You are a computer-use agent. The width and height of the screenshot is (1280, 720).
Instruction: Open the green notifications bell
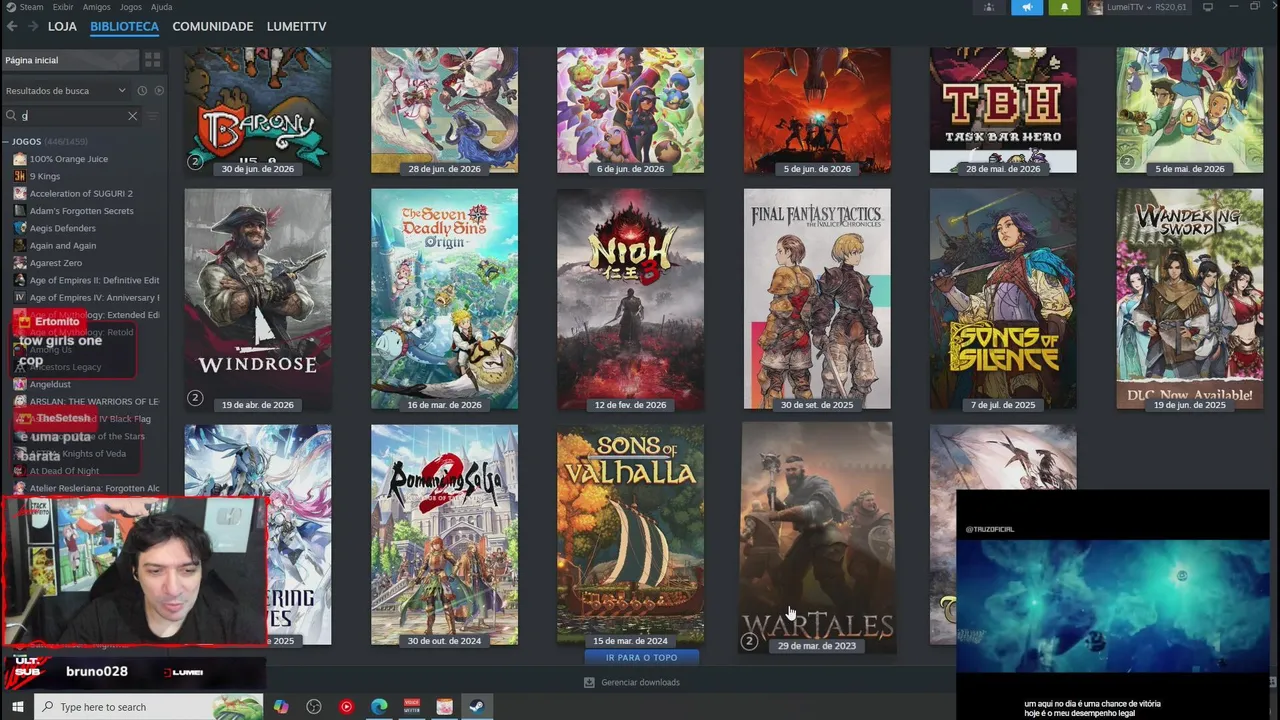click(x=1064, y=7)
